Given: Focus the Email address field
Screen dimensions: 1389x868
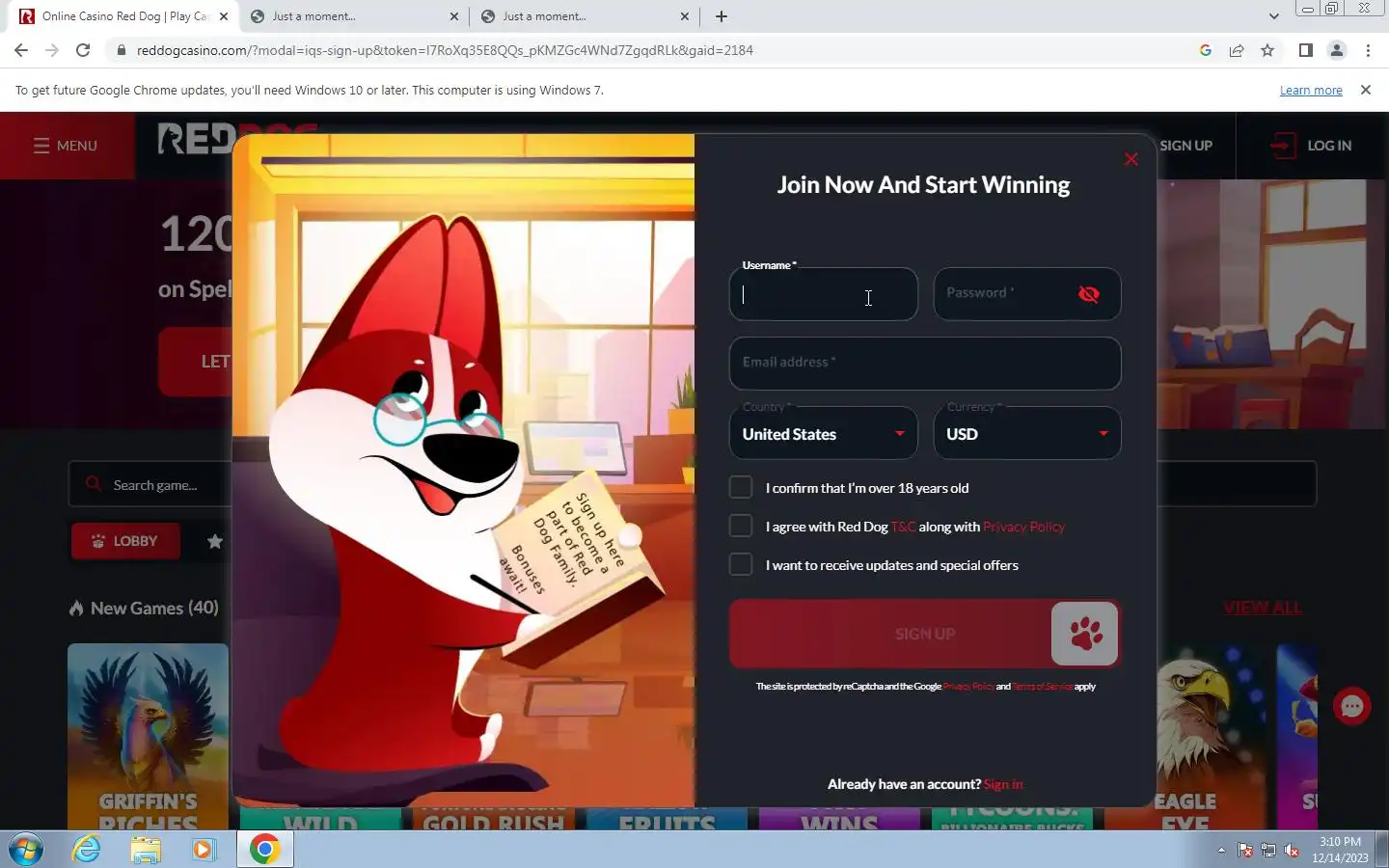Looking at the screenshot, I should [x=925, y=364].
